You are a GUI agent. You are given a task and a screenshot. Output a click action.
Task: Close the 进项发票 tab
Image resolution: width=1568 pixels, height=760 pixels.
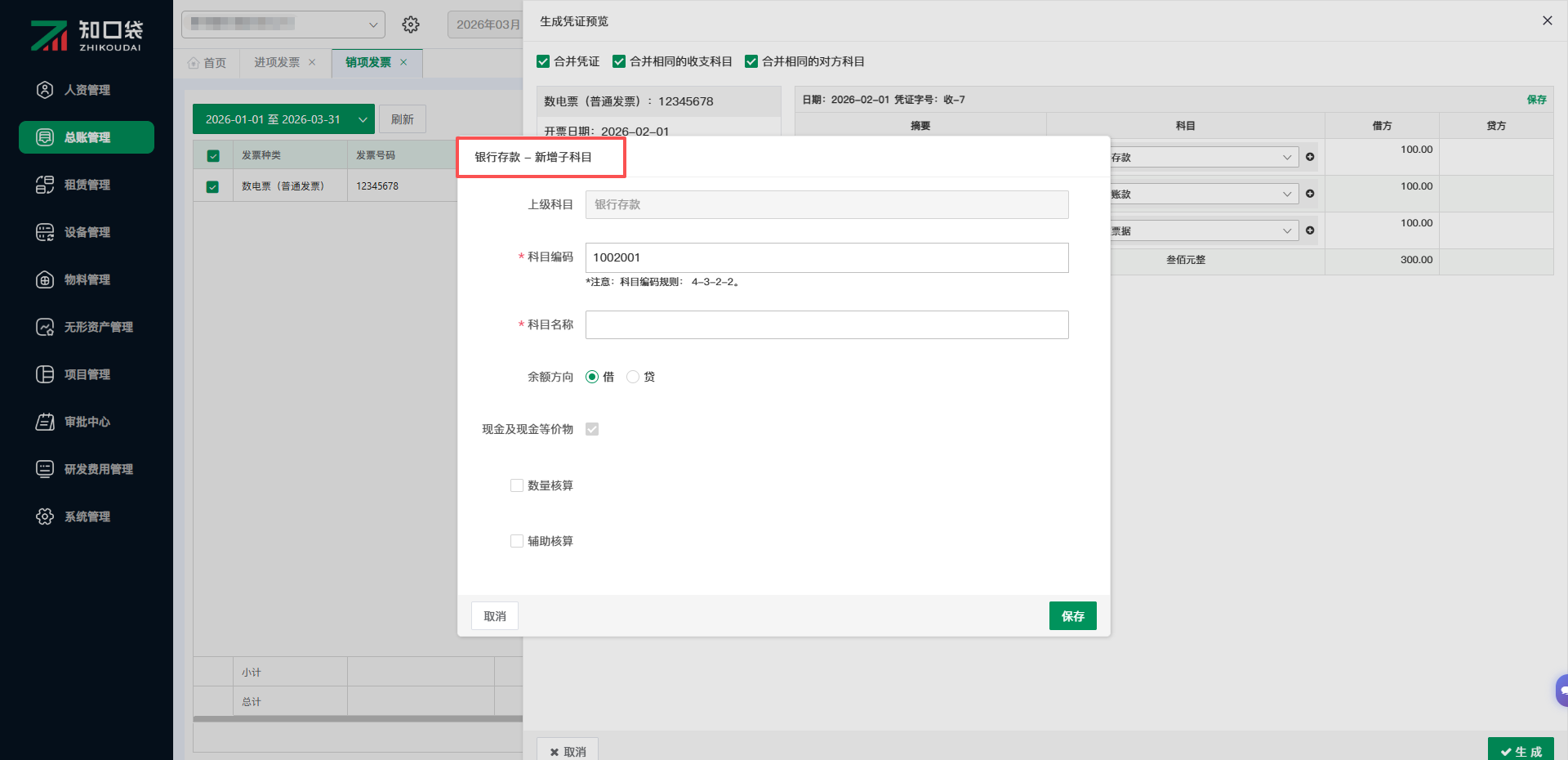tap(312, 62)
